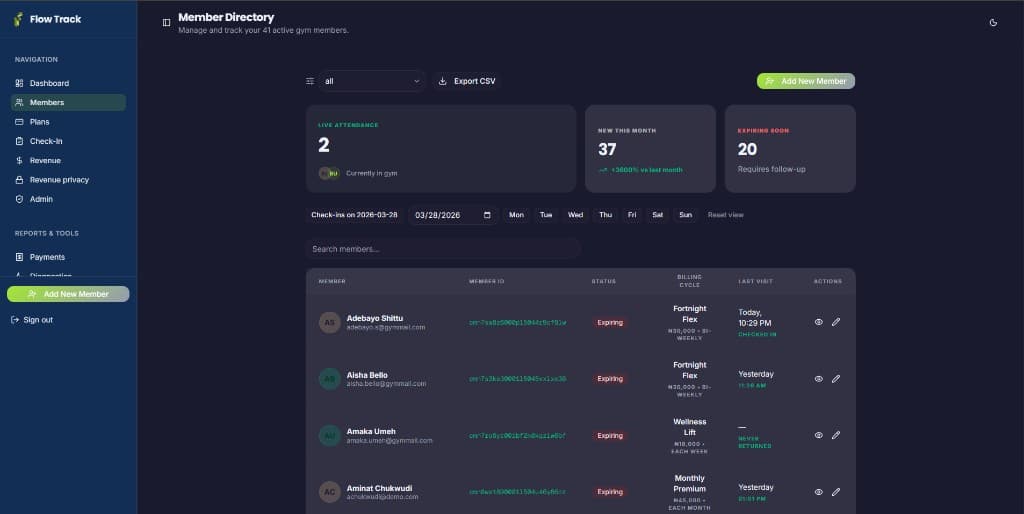
Task: Click Expiring badge for Adebayo Shittu
Action: click(610, 323)
